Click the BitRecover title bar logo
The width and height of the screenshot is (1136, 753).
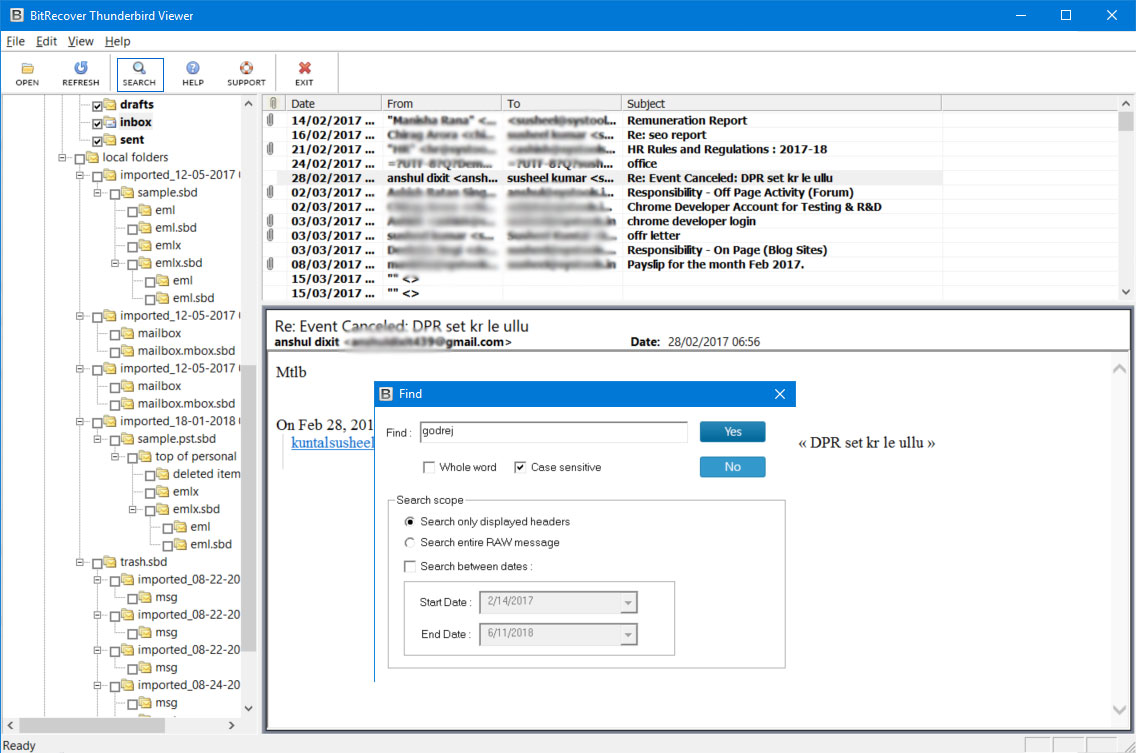tap(17, 14)
